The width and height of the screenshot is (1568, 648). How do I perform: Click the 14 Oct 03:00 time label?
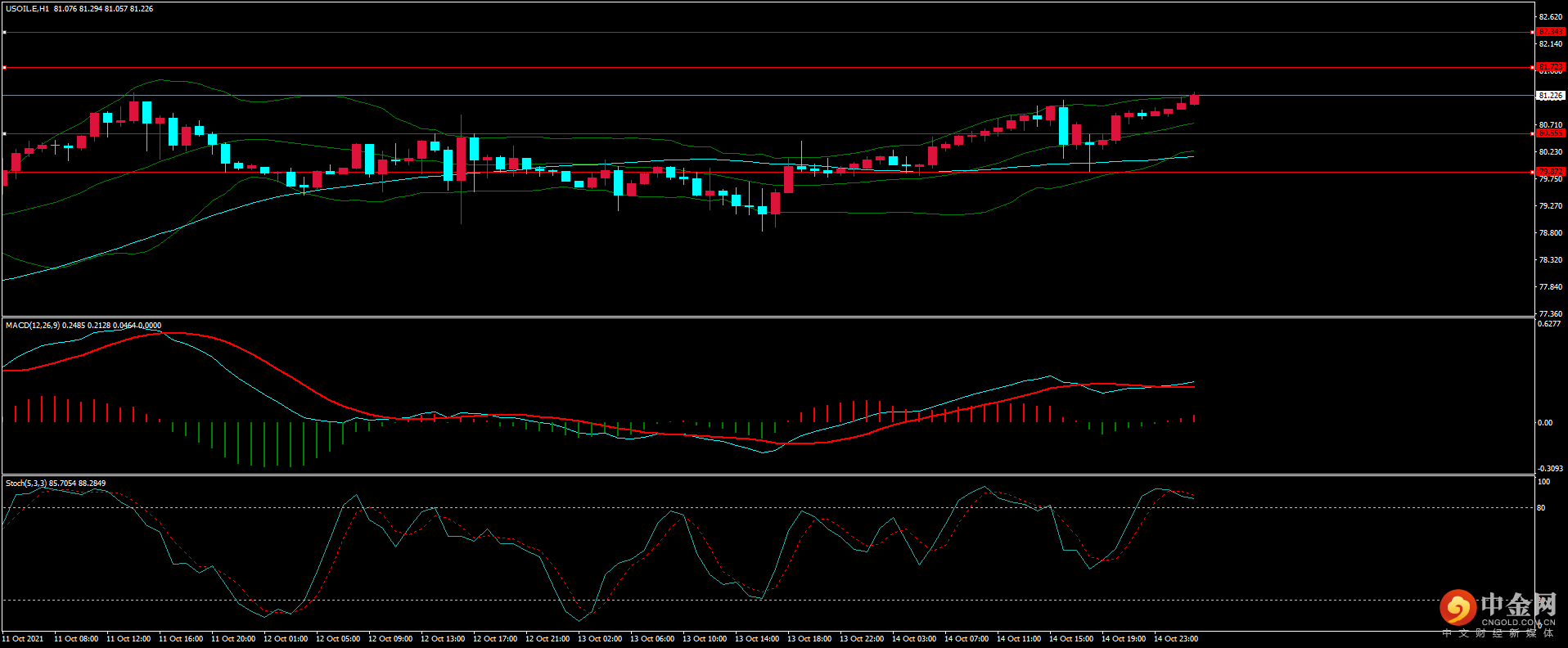tap(914, 639)
